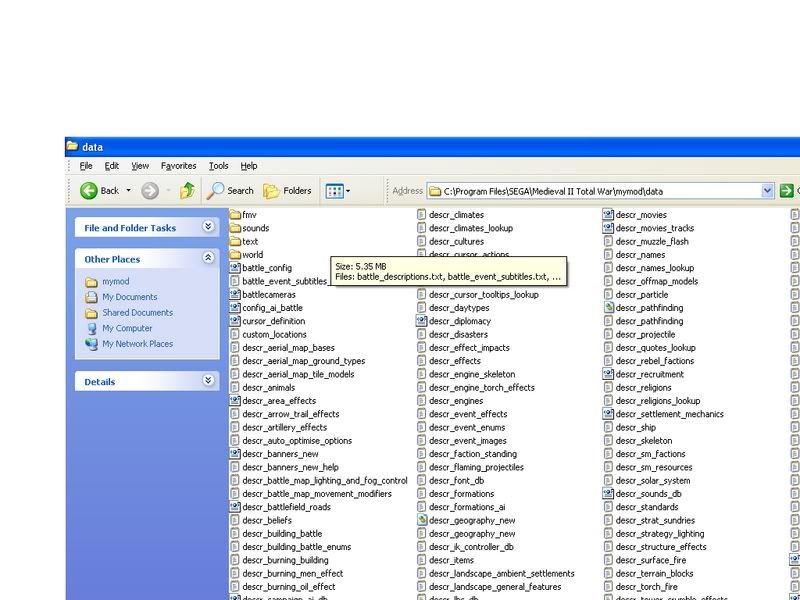Open the File menu
The image size is (800, 600).
(x=86, y=166)
